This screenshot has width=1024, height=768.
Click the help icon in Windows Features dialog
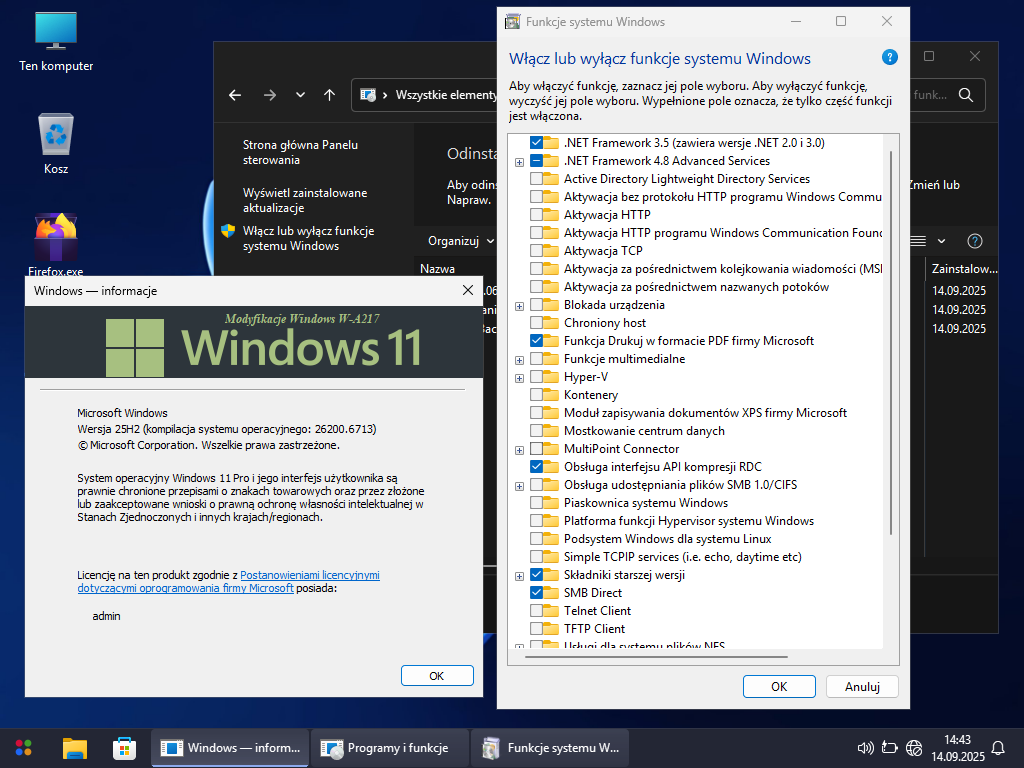[890, 58]
